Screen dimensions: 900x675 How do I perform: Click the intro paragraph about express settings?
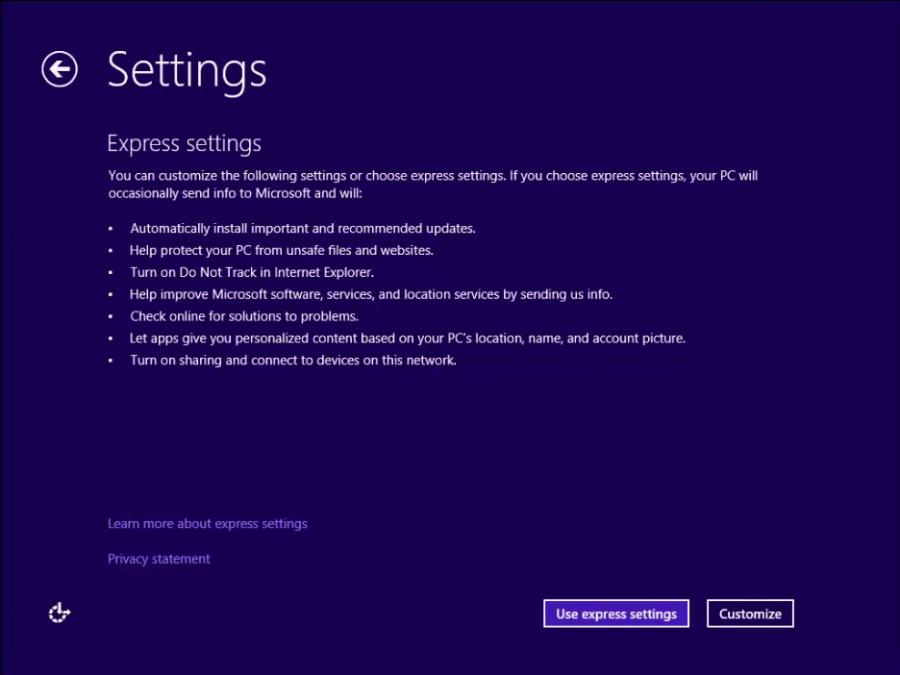click(433, 184)
